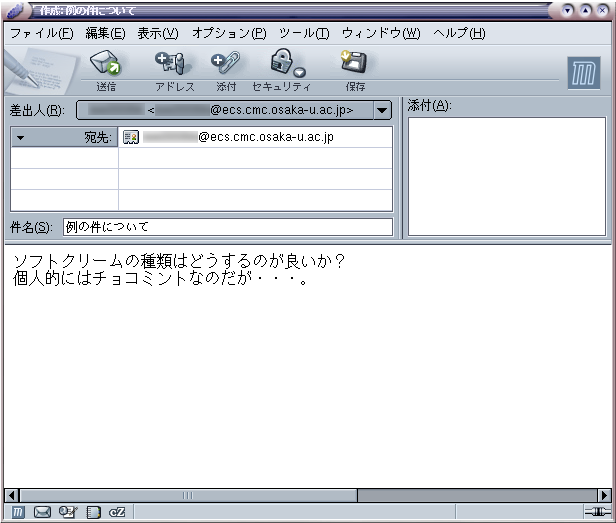Click the Security (セキュリティ) padlock icon

point(281,63)
